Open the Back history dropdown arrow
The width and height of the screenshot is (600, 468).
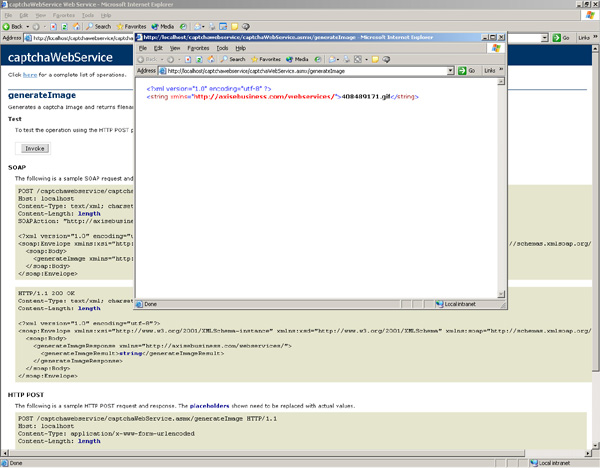(x=28, y=26)
